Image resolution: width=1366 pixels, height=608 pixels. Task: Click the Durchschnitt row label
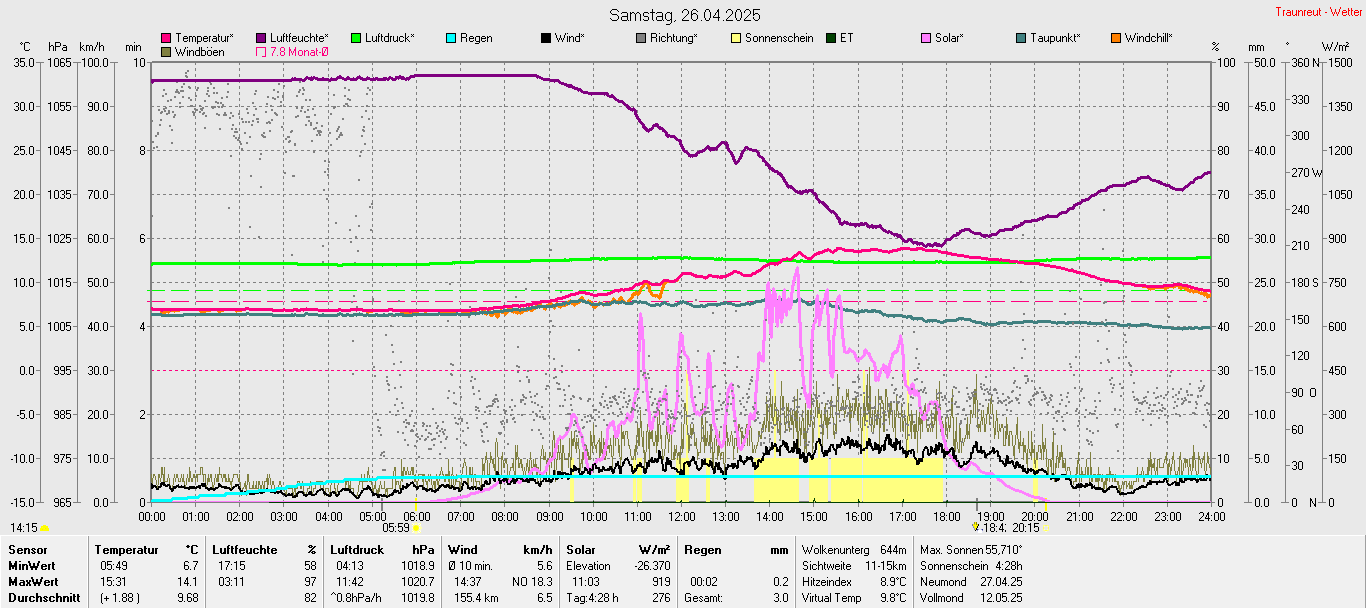click(44, 598)
